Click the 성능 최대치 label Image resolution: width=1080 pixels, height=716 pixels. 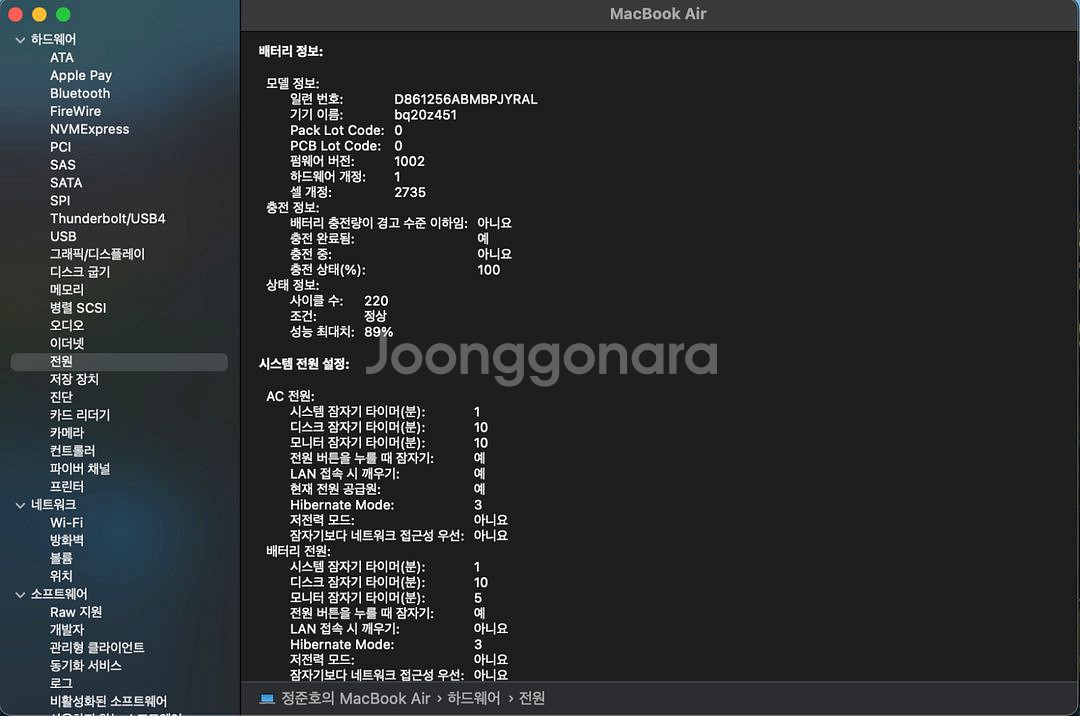pyautogui.click(x=322, y=333)
